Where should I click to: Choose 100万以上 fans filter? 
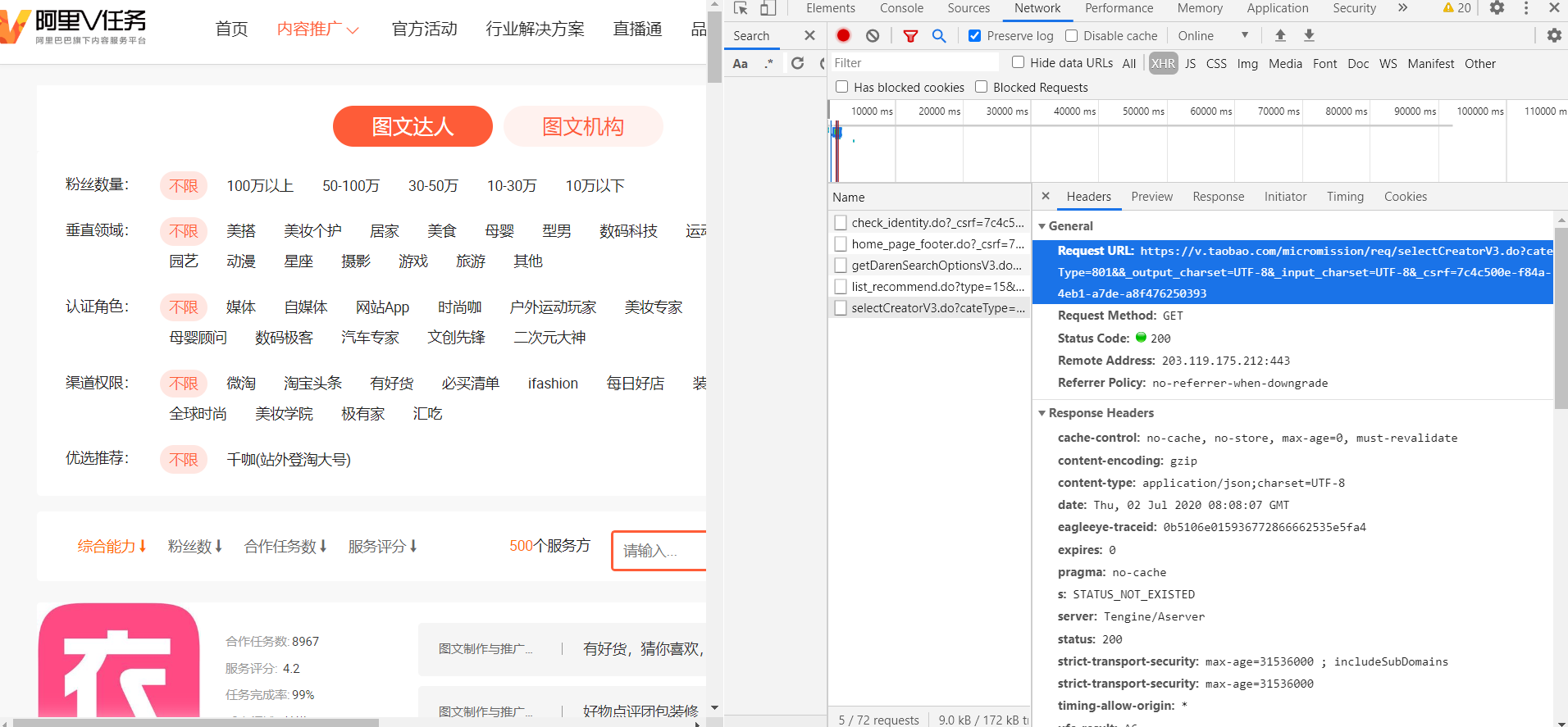pyautogui.click(x=260, y=186)
